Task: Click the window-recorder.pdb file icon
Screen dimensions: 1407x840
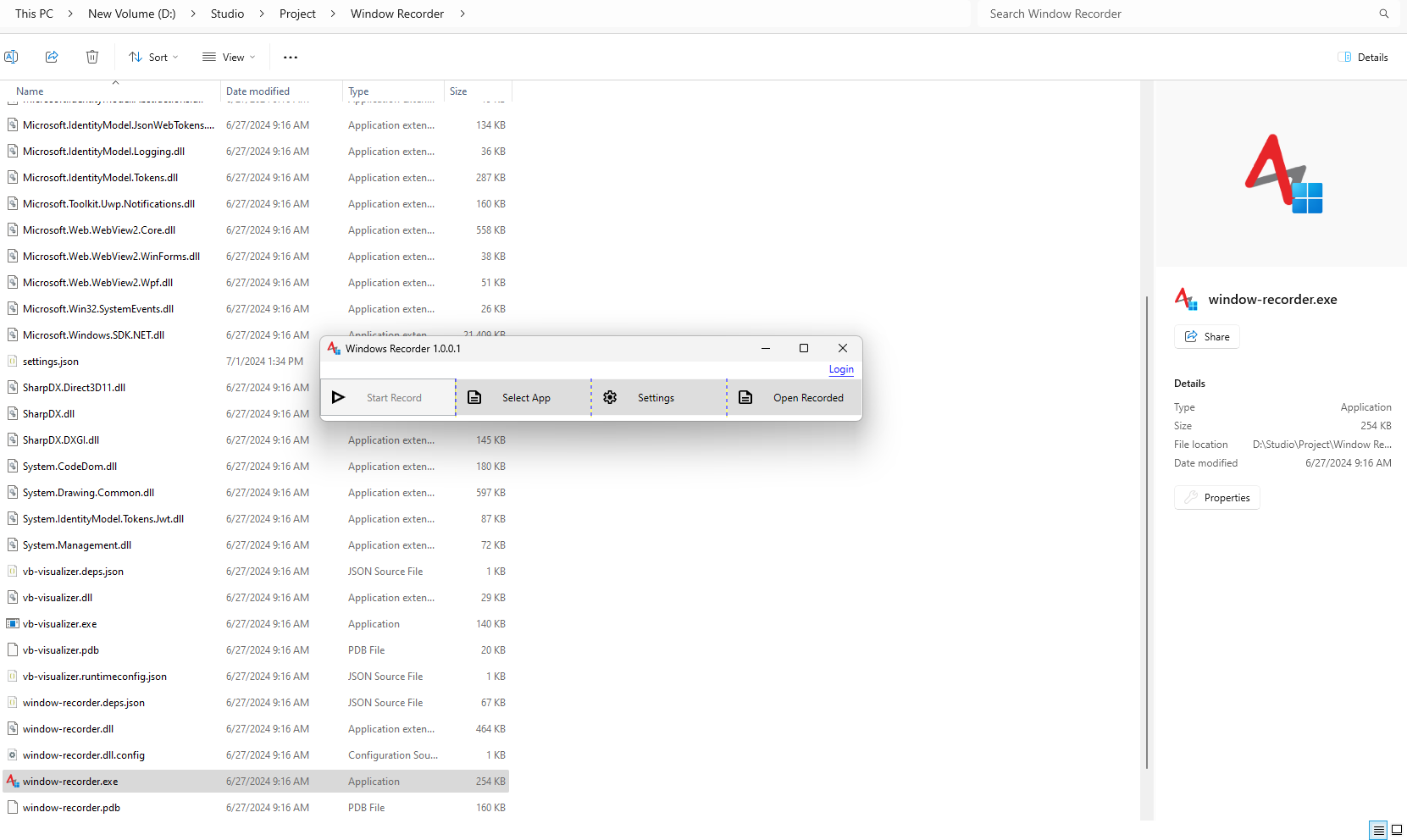Action: coord(13,807)
